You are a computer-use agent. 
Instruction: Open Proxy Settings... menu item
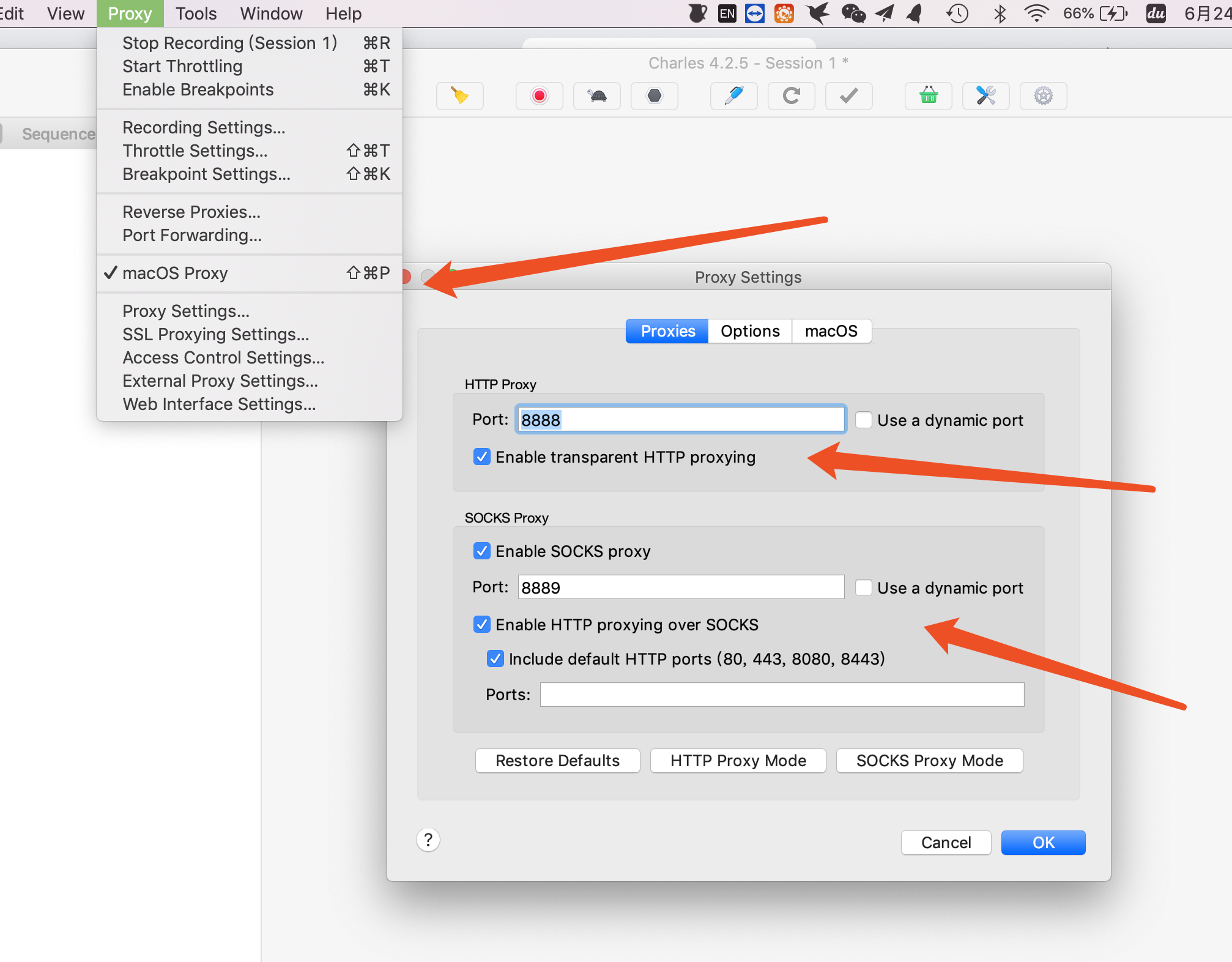pos(250,311)
